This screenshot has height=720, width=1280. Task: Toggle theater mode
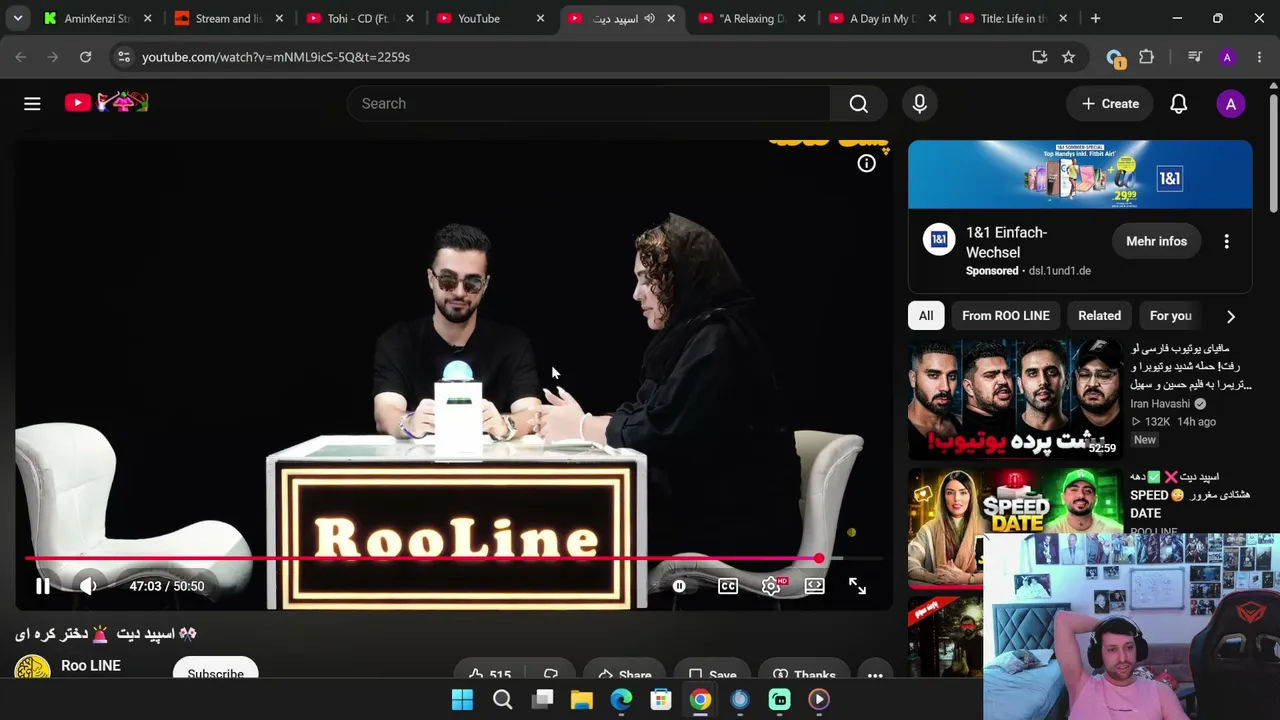pos(815,586)
